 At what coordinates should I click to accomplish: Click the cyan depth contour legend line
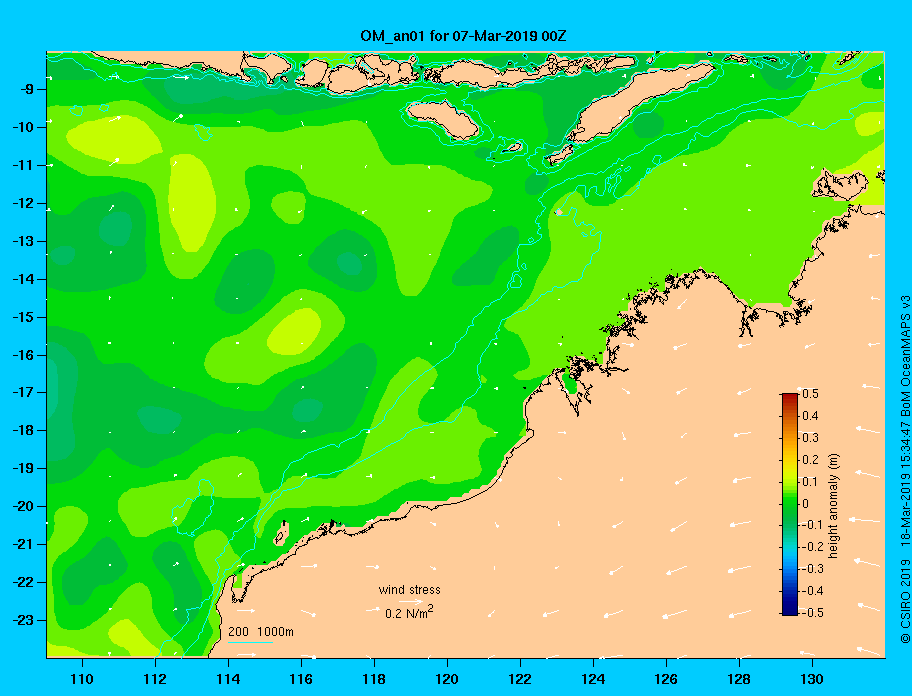[x=250, y=642]
